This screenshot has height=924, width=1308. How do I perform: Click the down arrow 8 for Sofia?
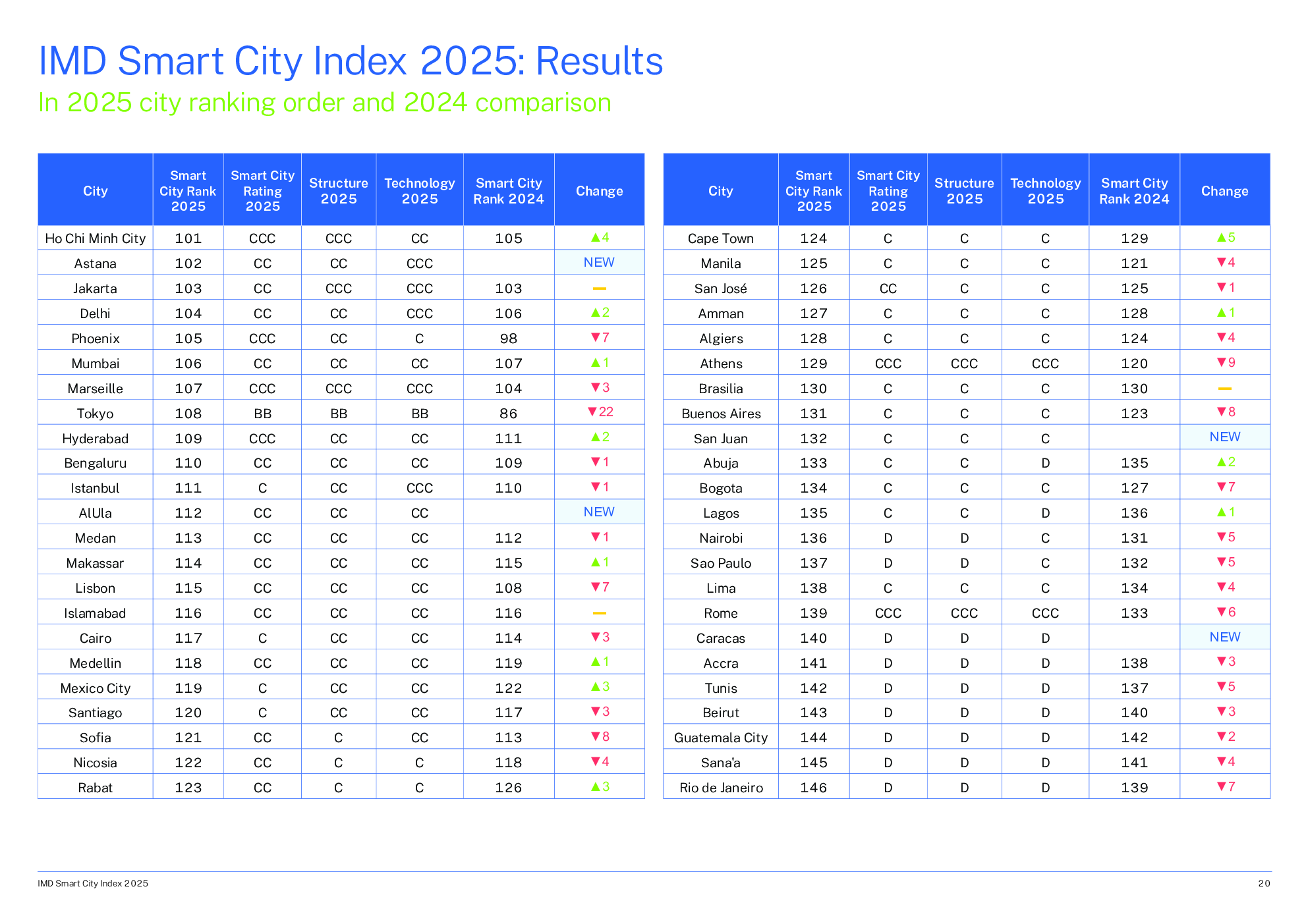coord(600,736)
